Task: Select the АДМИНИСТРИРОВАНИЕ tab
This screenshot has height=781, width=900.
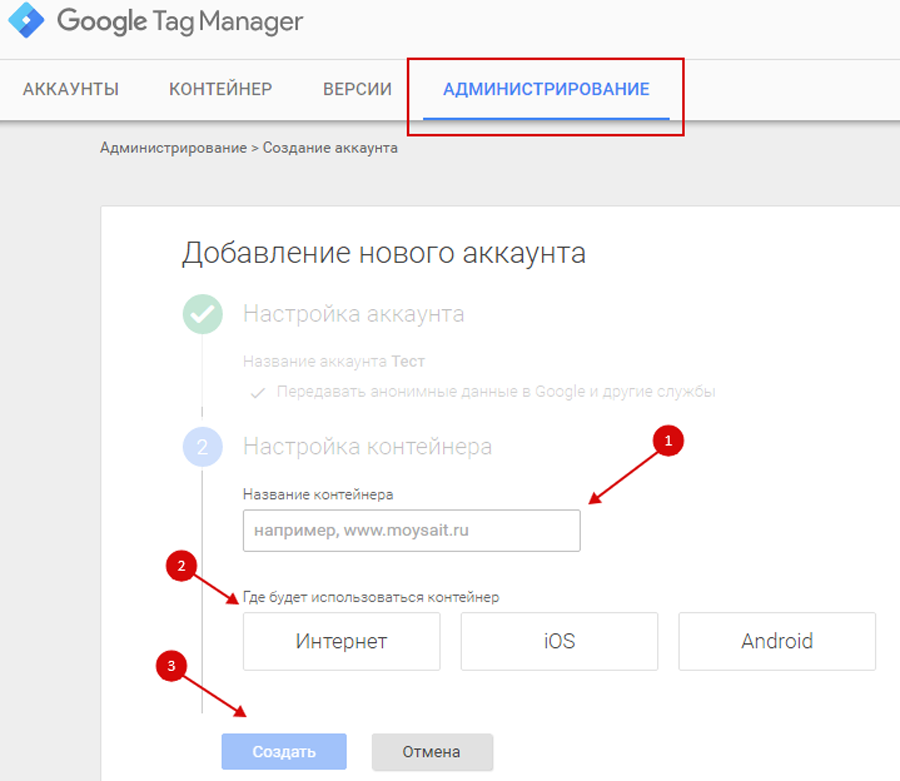Action: pyautogui.click(x=546, y=89)
